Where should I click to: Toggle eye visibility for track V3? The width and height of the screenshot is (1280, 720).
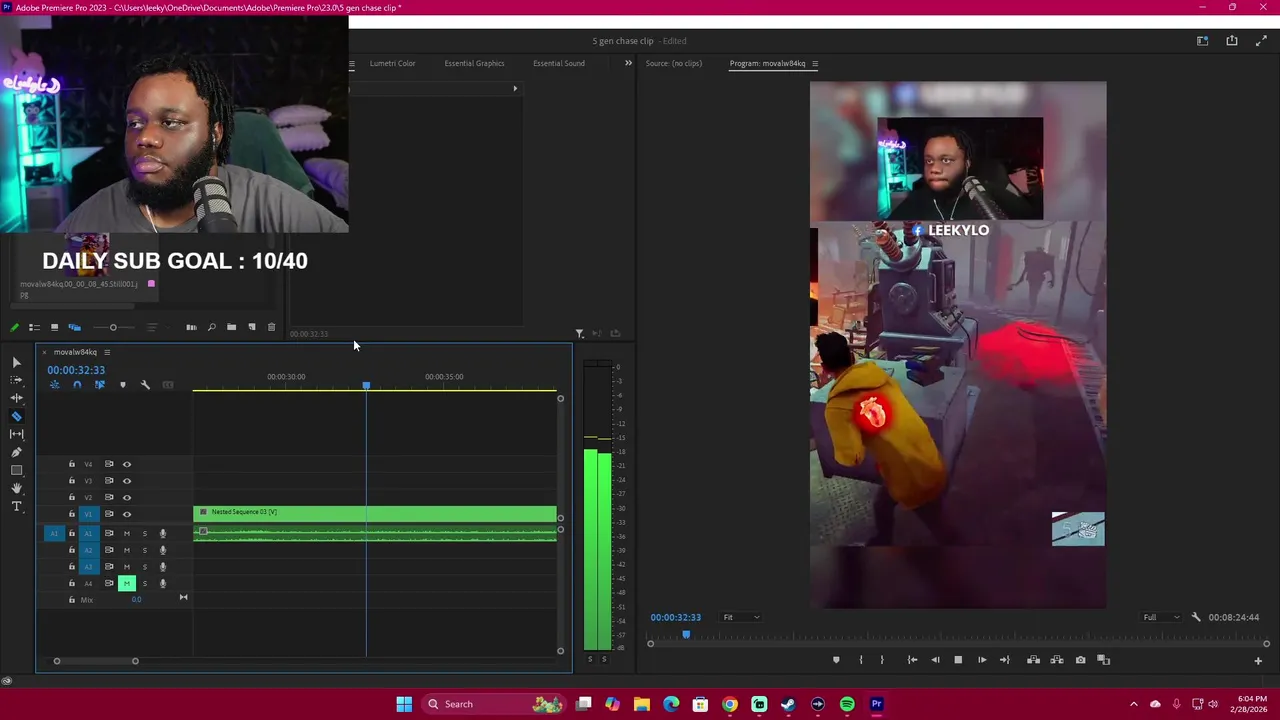pyautogui.click(x=126, y=481)
